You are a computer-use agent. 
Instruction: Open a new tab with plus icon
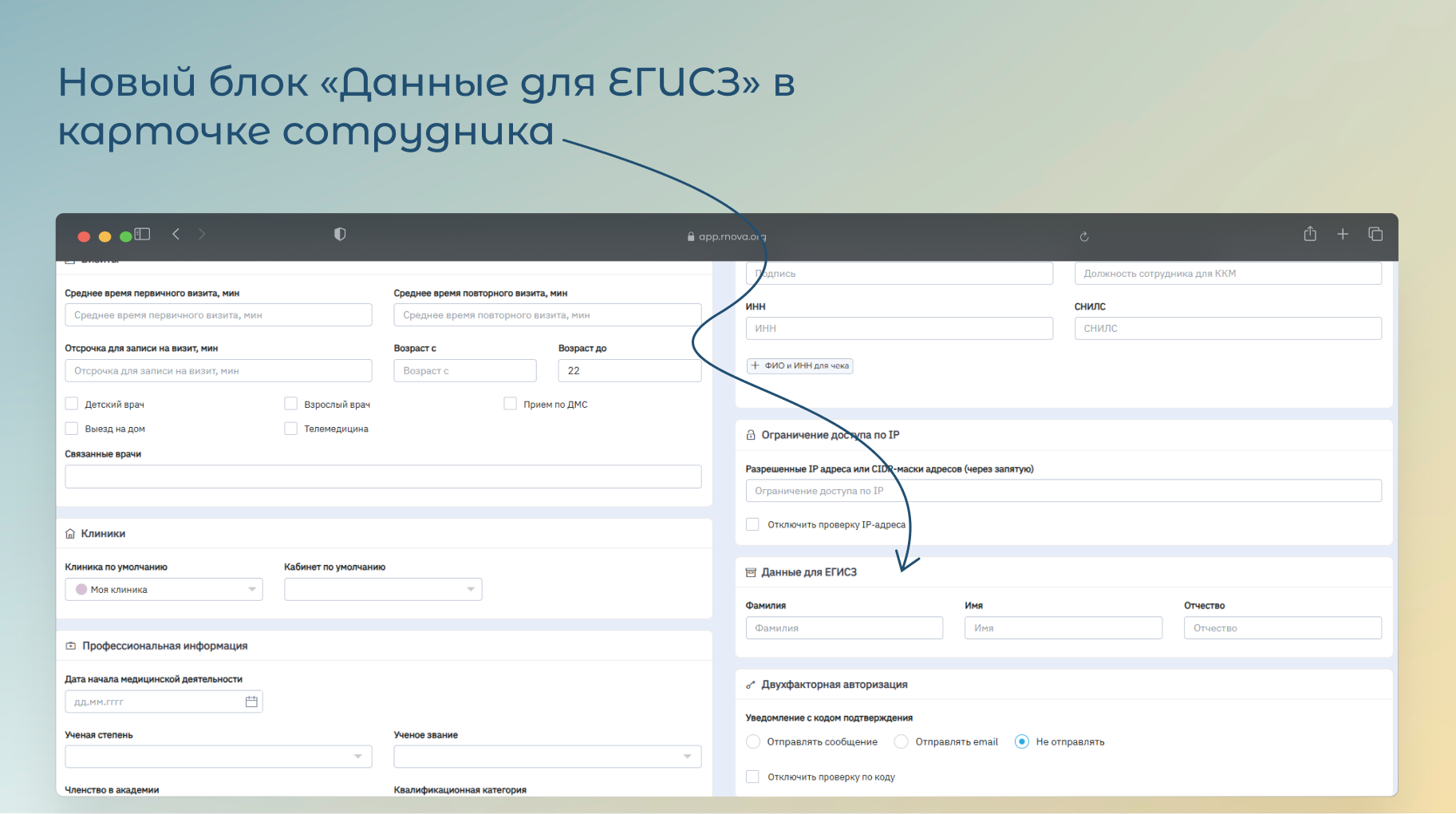coord(1343,234)
